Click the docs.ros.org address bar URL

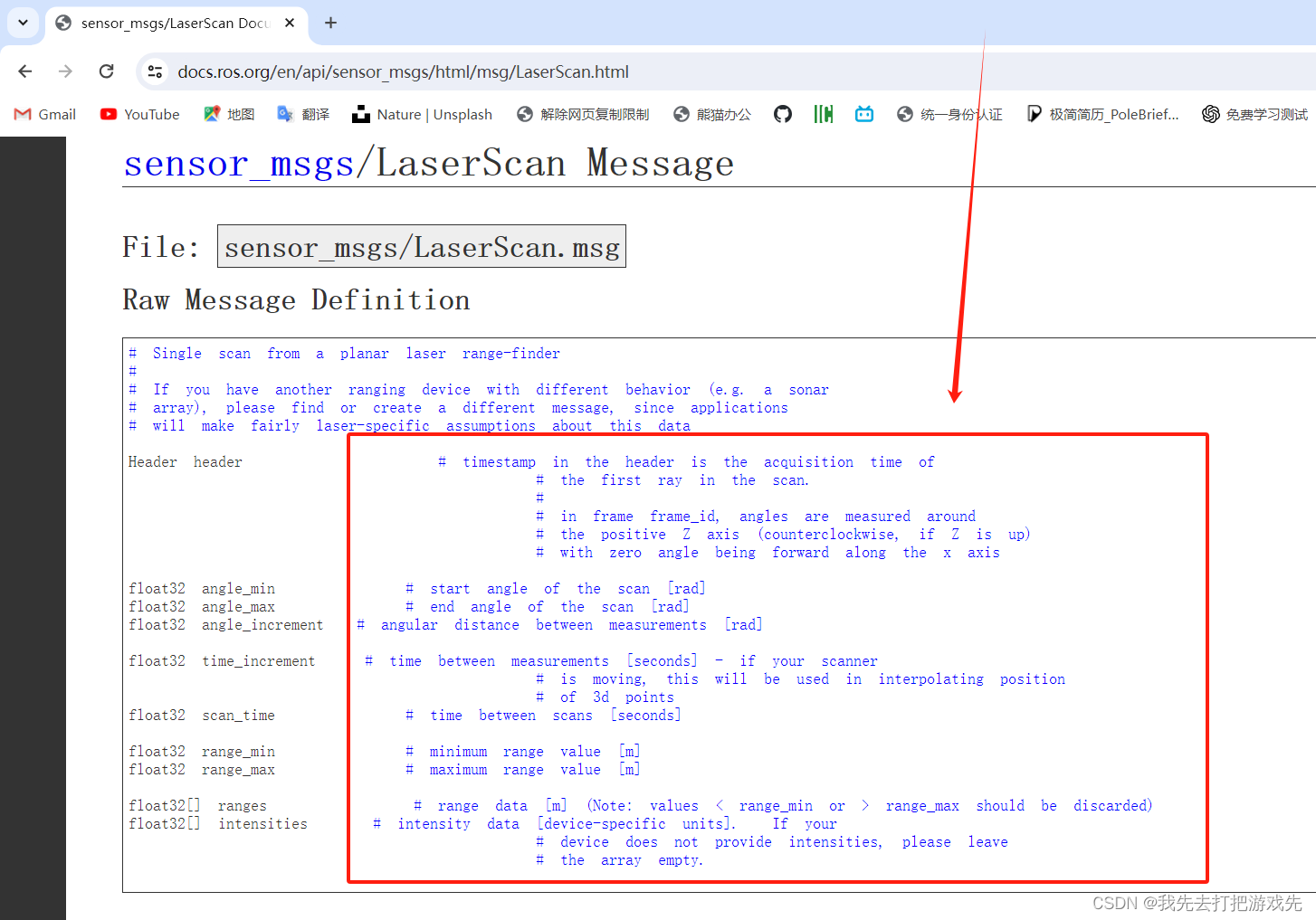pos(403,71)
